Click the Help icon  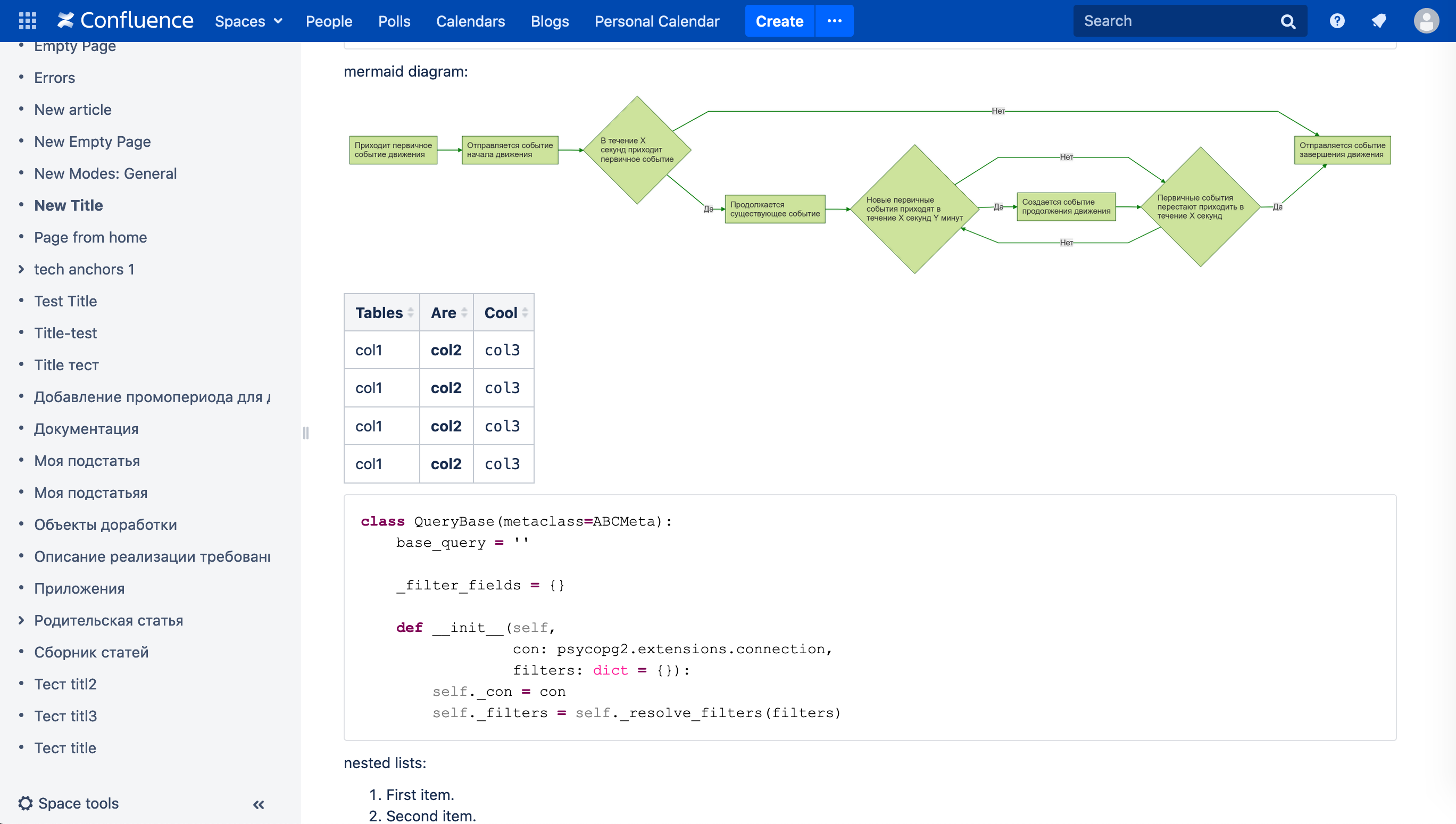coord(1337,21)
